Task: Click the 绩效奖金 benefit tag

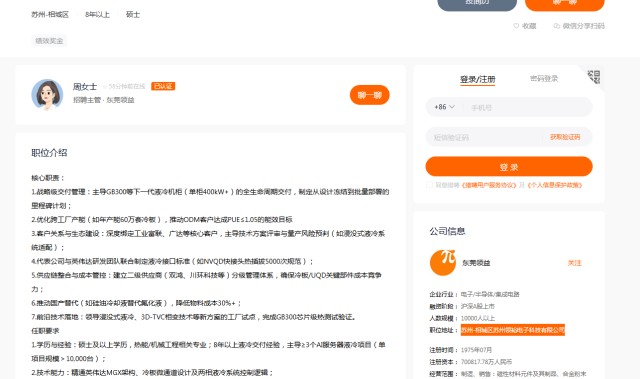Action: pos(49,41)
